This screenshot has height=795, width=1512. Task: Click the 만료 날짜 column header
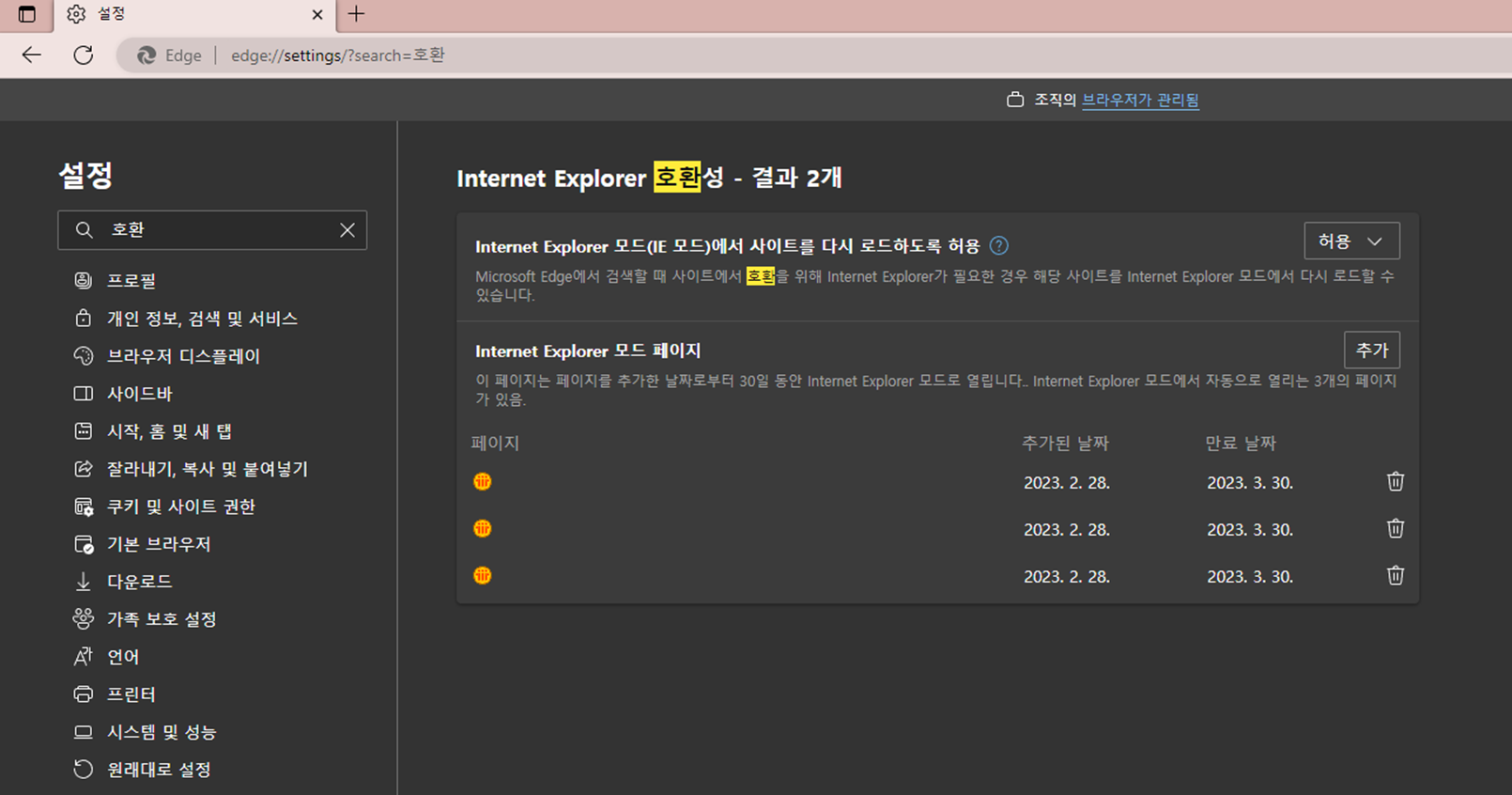point(1241,443)
